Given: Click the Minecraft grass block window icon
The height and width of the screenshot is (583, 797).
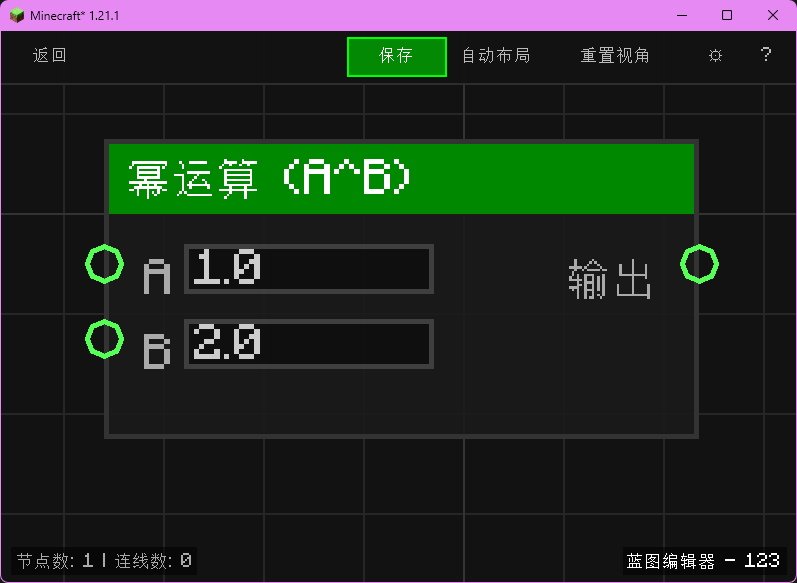Looking at the screenshot, I should (x=17, y=15).
